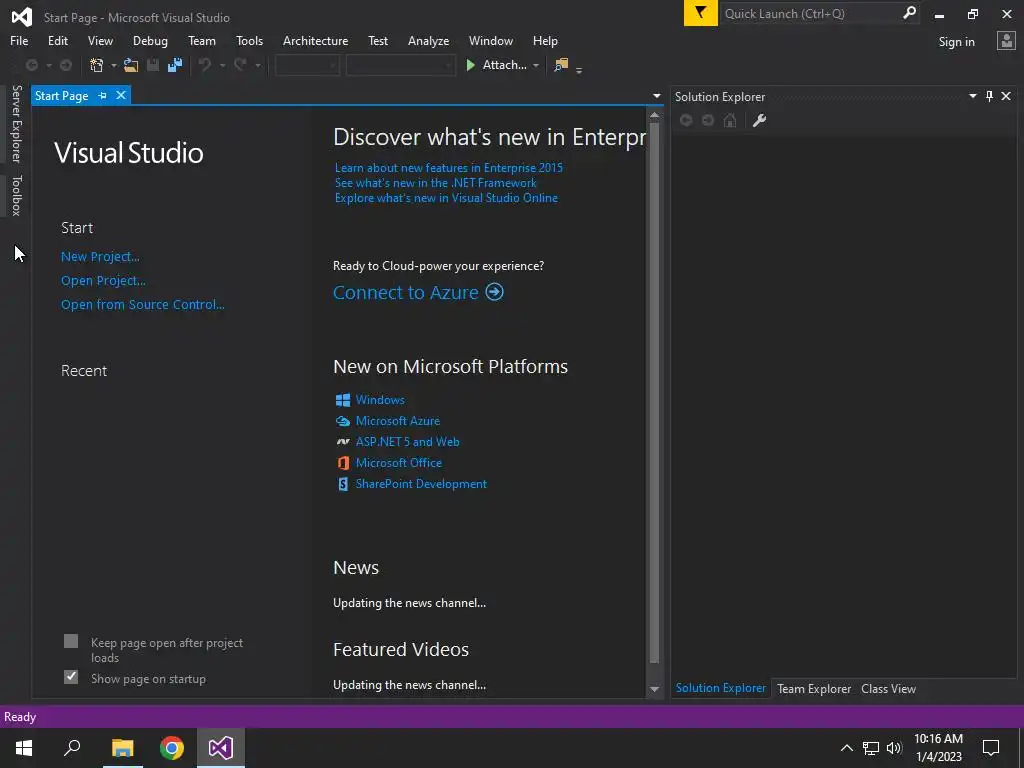
Task: Open the Undo history dropdown arrow
Action: (222, 65)
